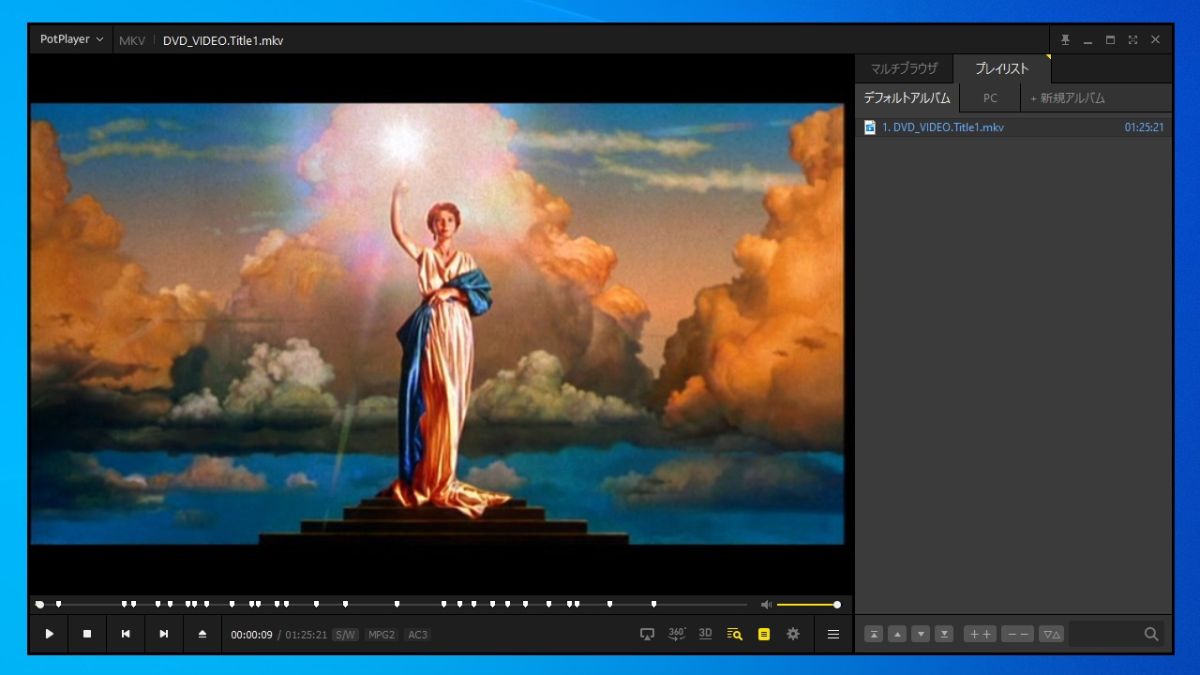Skip to the next track
The height and width of the screenshot is (675, 1200).
click(163, 634)
